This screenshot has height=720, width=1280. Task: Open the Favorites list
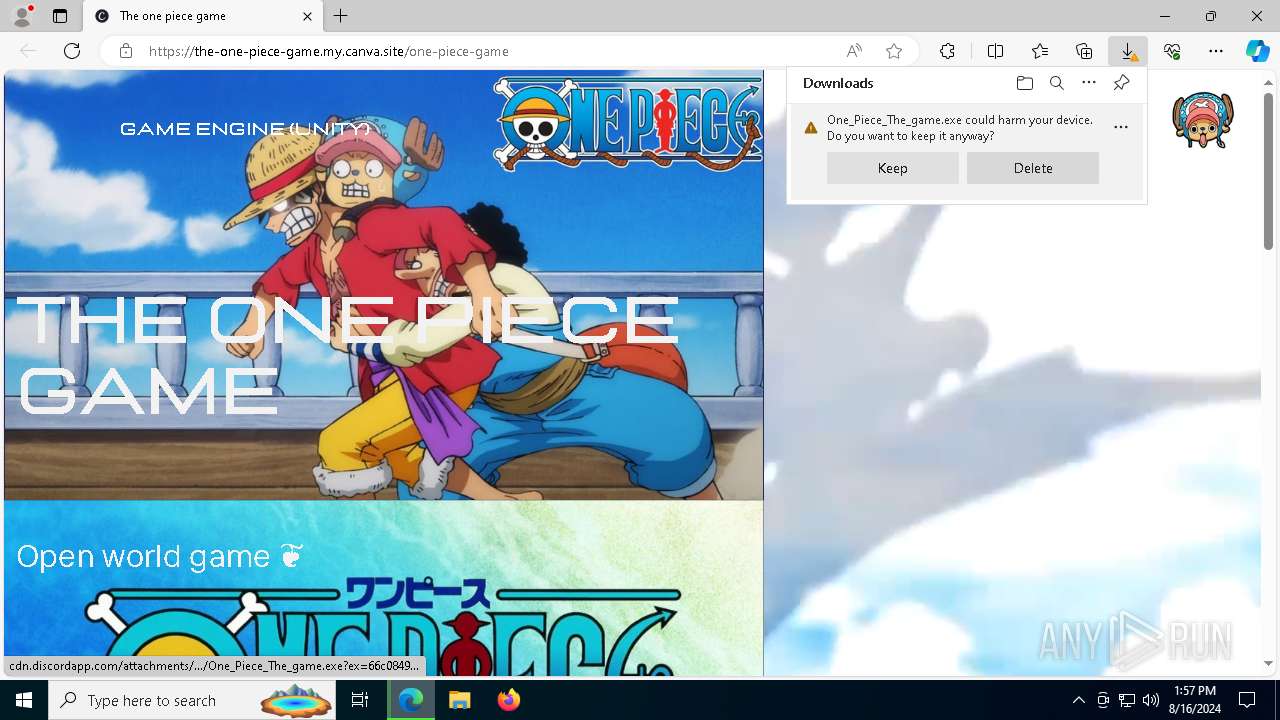pos(1040,51)
